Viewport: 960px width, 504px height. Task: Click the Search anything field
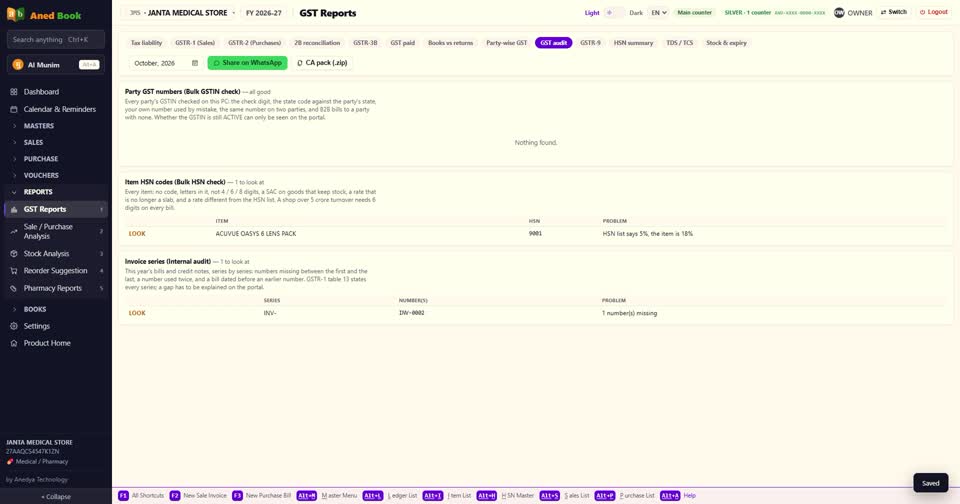56,40
